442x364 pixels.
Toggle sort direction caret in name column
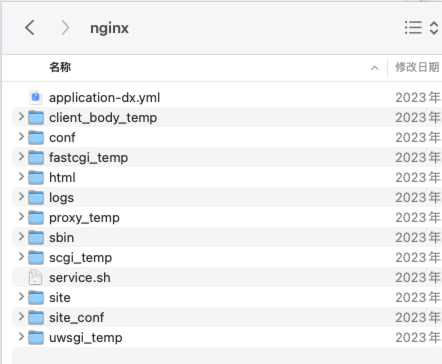click(375, 68)
